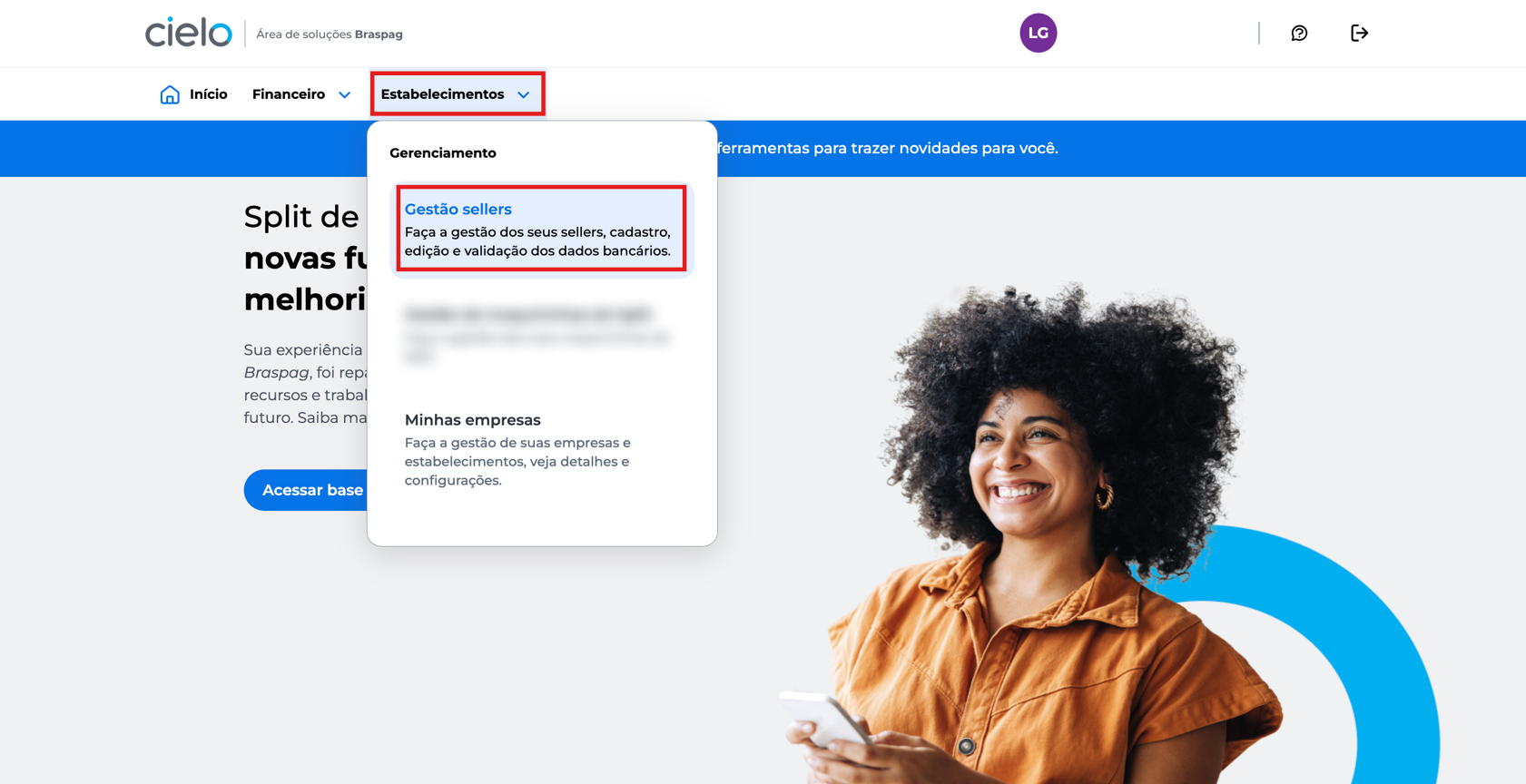Click the Gestão sellers description text
This screenshot has height=784, width=1526.
coord(537,241)
